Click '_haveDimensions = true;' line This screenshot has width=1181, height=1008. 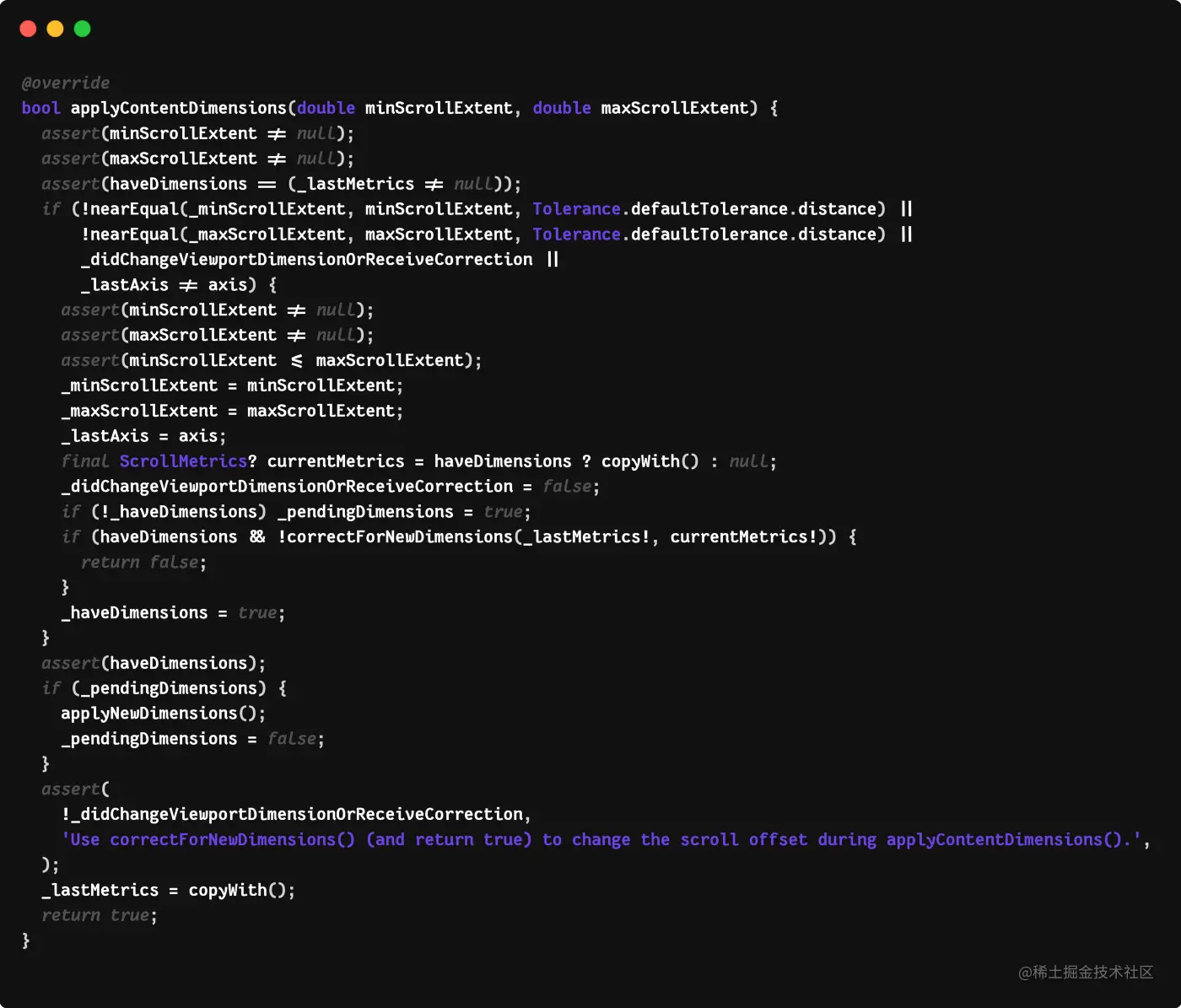click(173, 613)
